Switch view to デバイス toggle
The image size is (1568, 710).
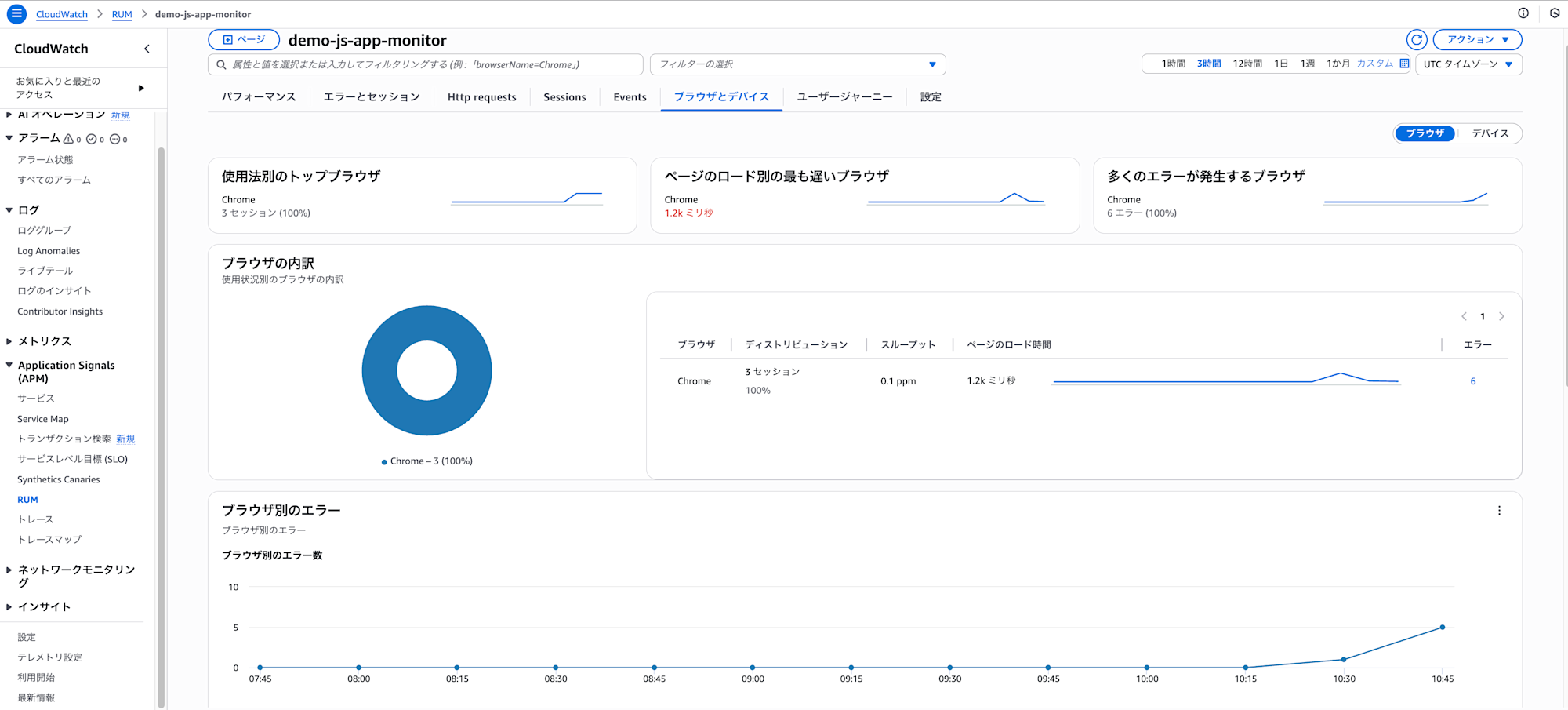tap(1490, 133)
